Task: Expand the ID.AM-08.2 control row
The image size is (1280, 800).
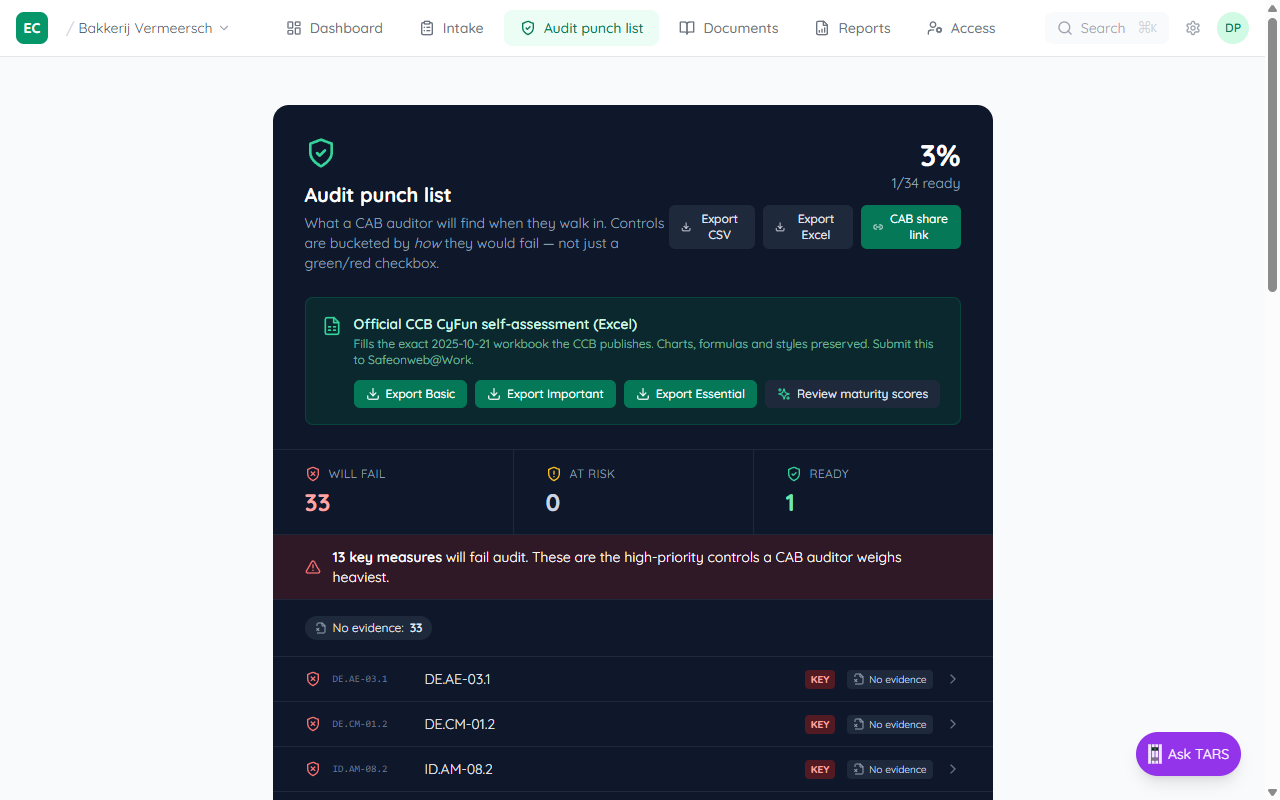Action: click(x=952, y=769)
